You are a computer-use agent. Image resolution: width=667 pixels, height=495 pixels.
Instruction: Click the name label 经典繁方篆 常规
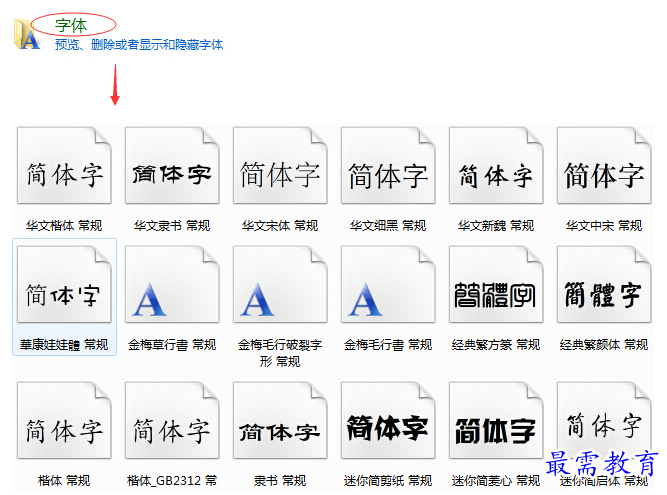click(x=496, y=344)
